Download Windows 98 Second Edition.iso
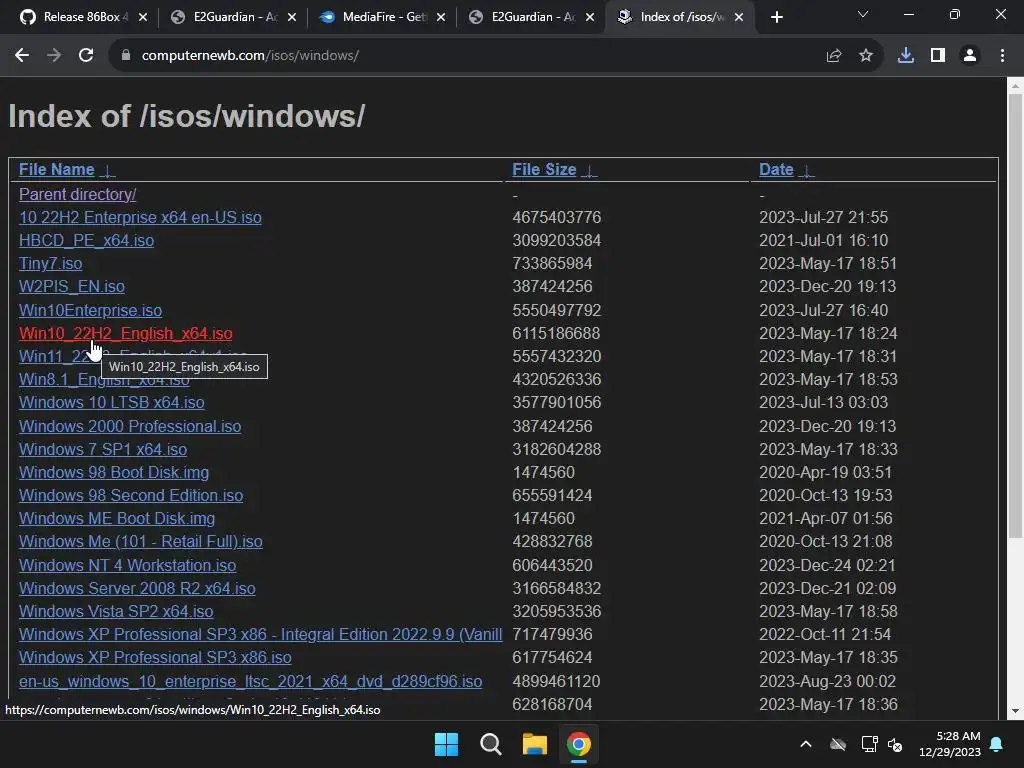Image resolution: width=1024 pixels, height=768 pixels. (131, 496)
